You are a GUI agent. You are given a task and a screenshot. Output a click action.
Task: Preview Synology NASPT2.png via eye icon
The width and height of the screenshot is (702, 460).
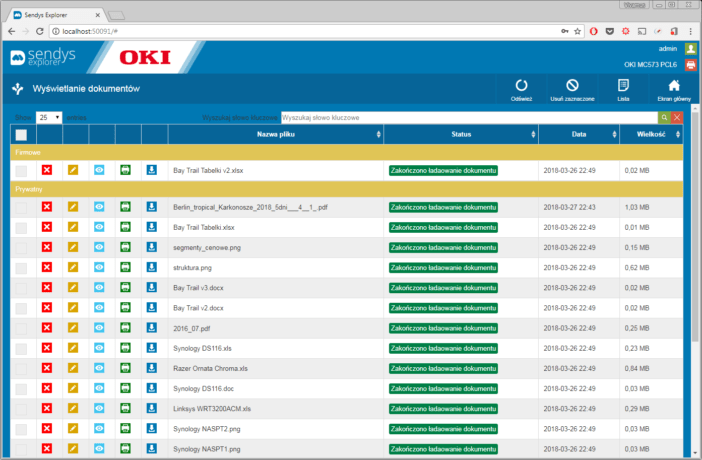(x=99, y=429)
